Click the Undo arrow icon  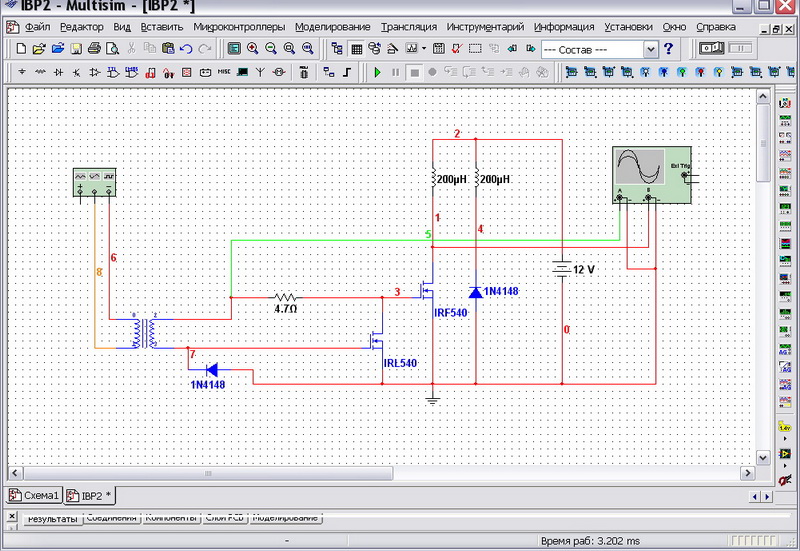click(x=186, y=48)
